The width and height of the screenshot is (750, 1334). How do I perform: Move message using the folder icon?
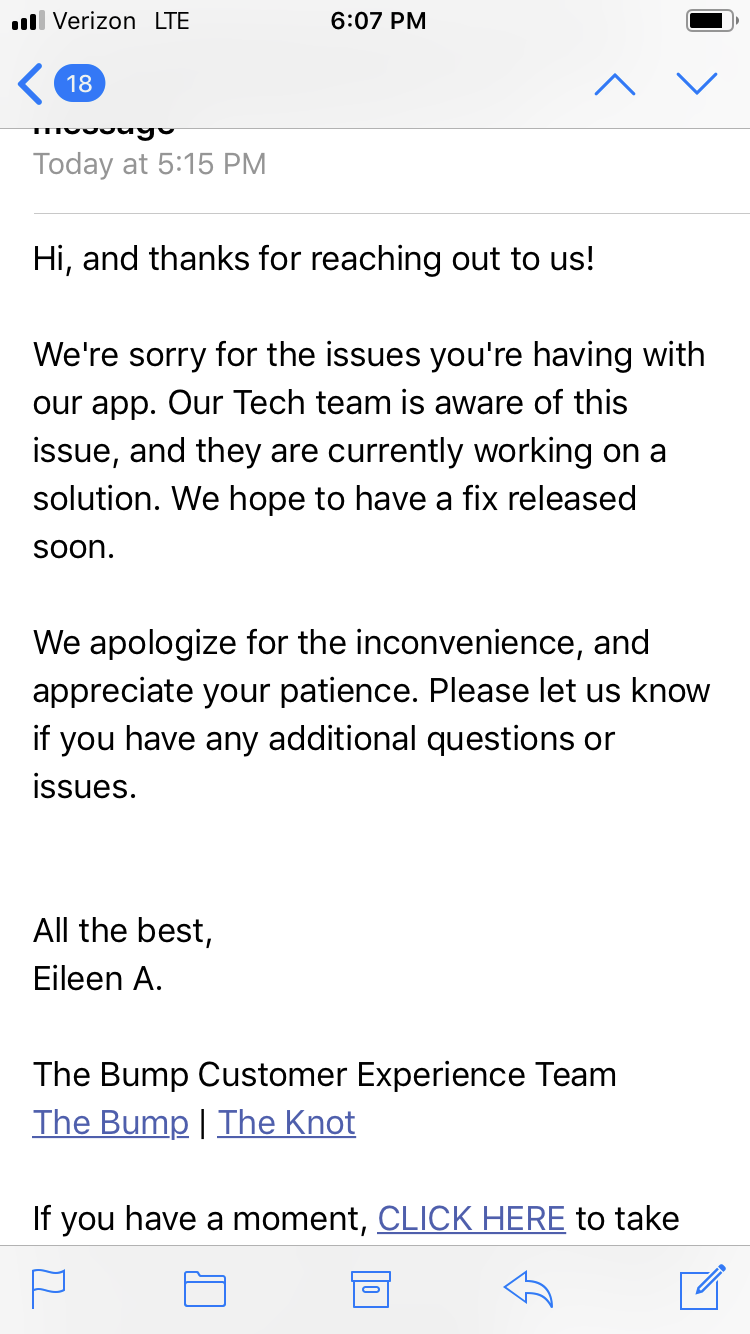pos(205,1289)
